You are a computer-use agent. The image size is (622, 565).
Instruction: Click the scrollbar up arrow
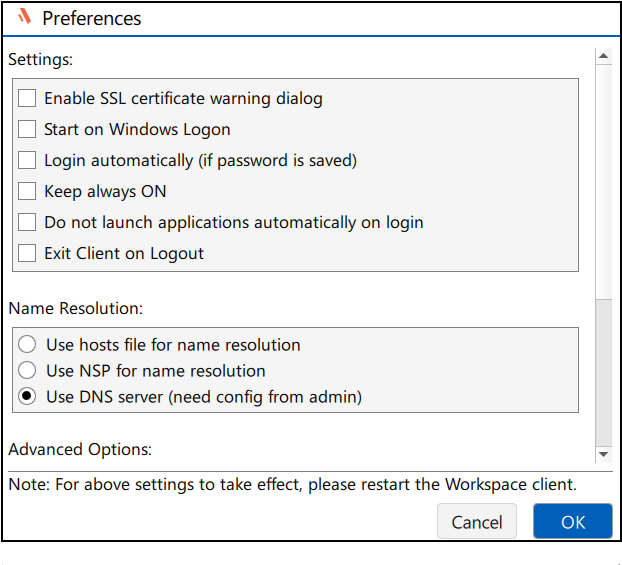603,56
